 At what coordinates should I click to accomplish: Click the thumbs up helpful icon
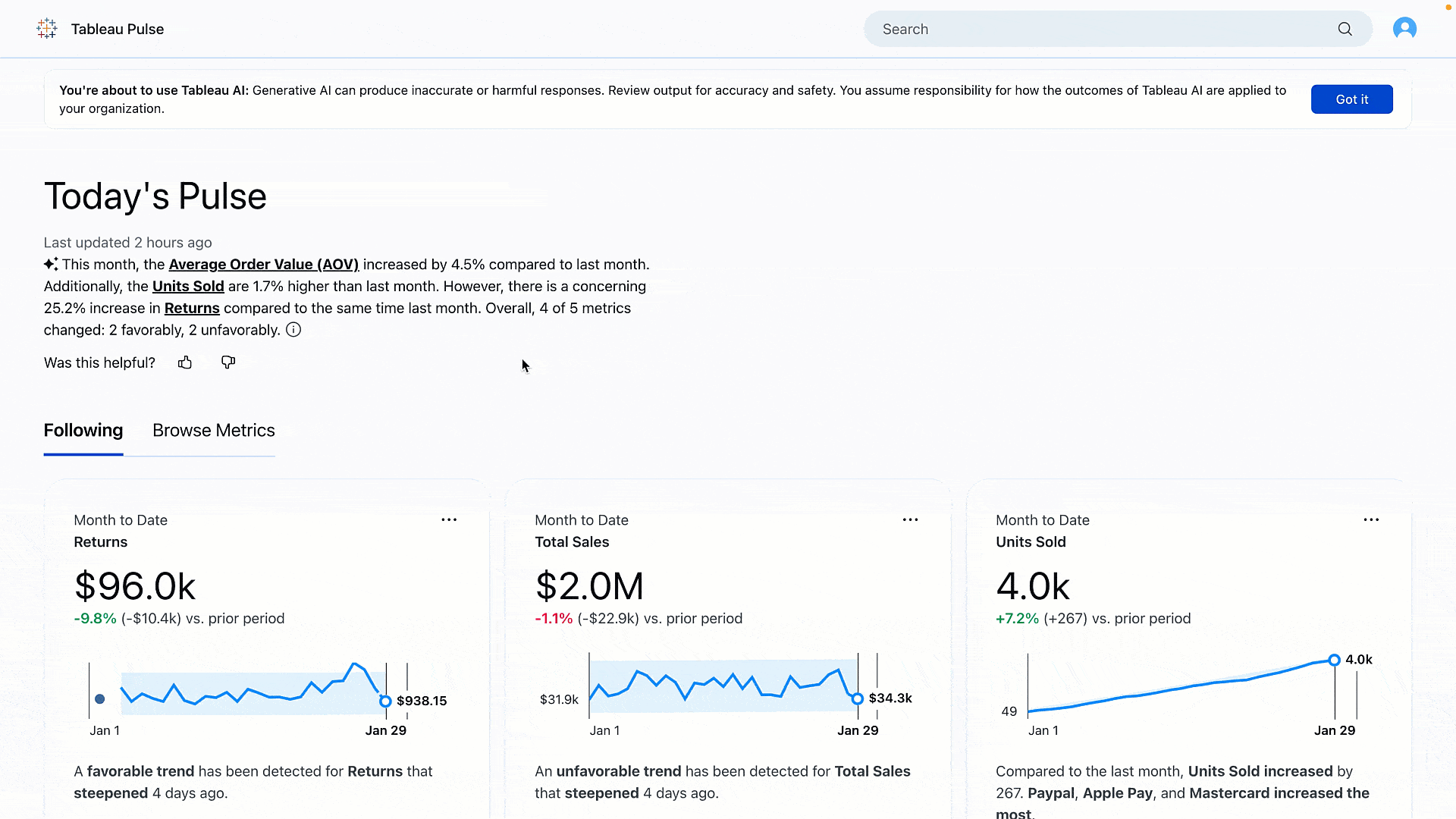(x=184, y=362)
